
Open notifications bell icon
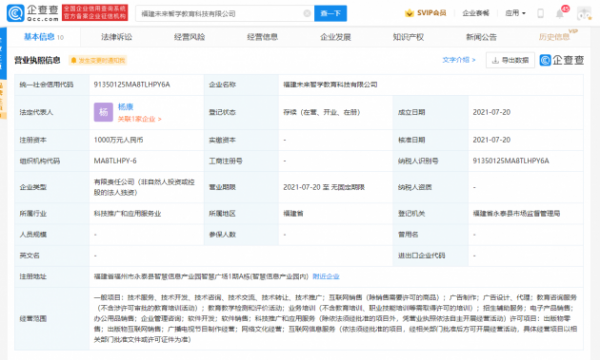pos(559,14)
